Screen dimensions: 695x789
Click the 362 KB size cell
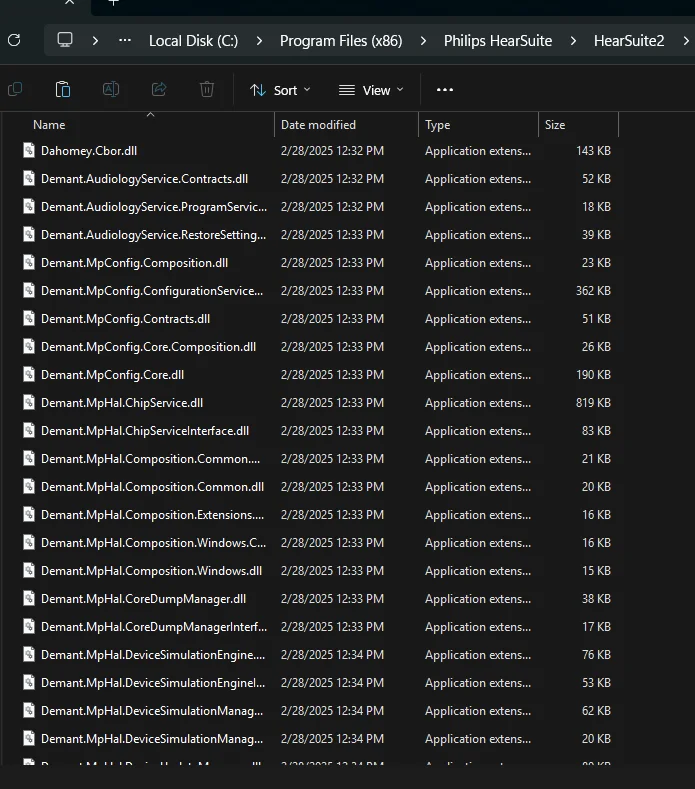click(x=593, y=291)
